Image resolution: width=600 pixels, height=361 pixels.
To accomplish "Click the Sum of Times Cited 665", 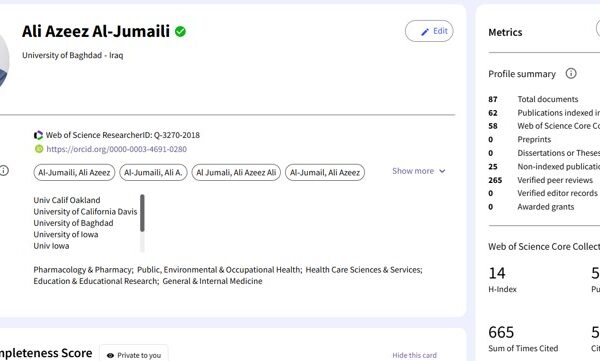I will [501, 332].
